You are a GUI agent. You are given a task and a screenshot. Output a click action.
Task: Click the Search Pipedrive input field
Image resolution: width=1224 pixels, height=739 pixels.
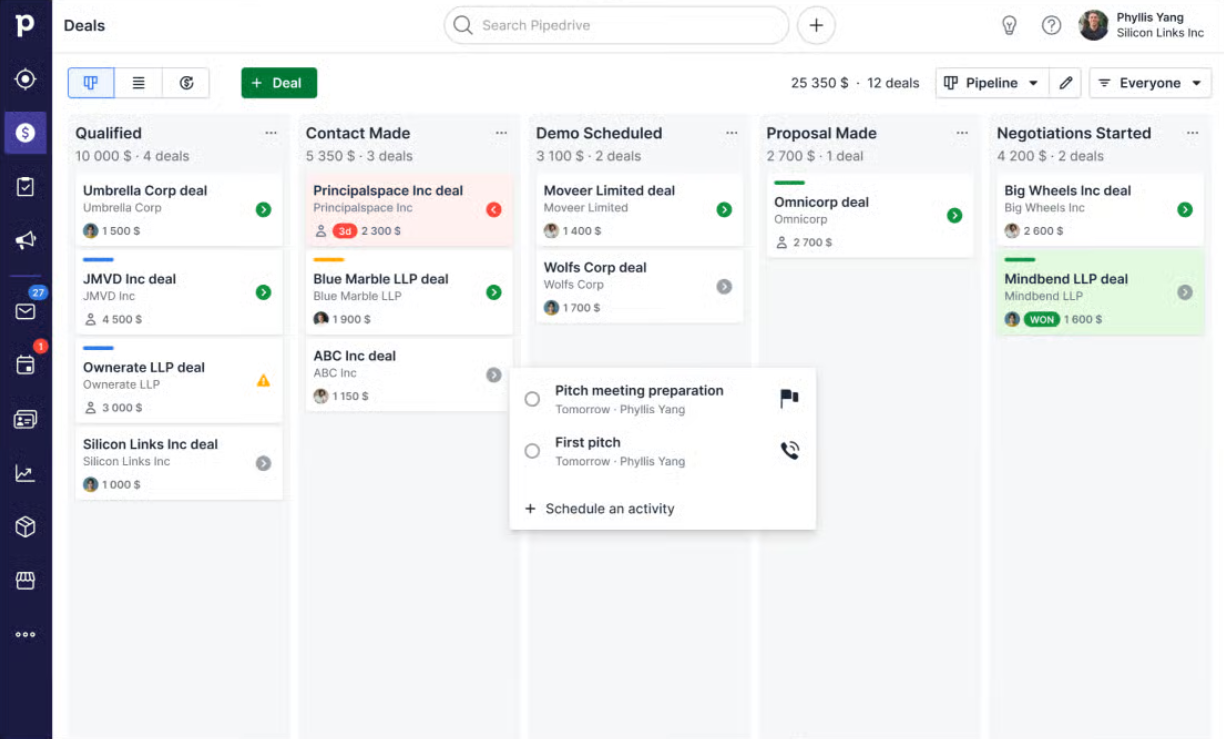pos(615,25)
